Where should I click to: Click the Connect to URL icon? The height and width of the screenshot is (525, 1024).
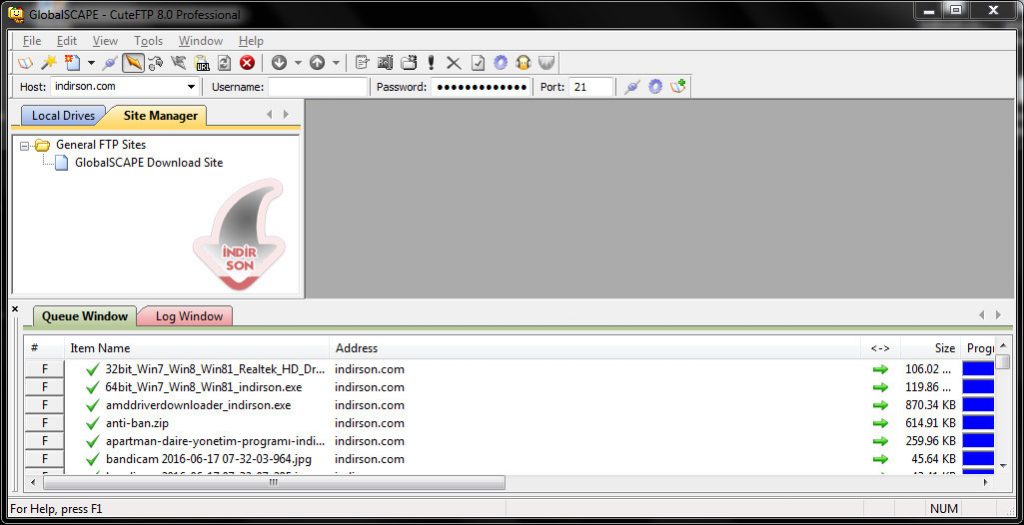click(202, 63)
